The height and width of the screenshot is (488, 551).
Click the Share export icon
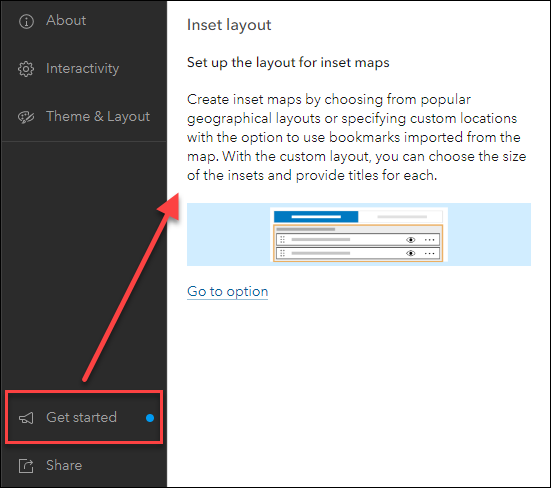pyautogui.click(x=26, y=466)
